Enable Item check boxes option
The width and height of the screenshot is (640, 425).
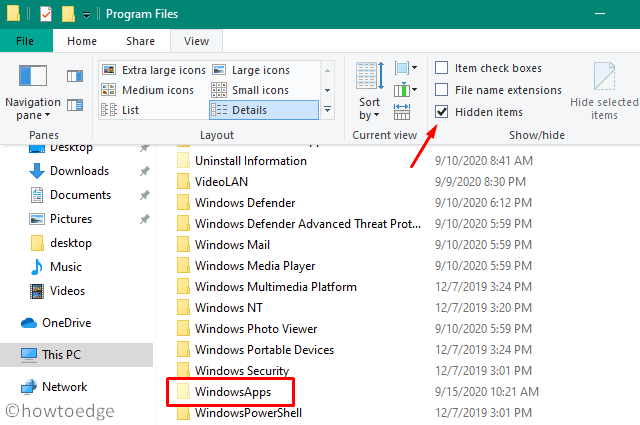point(442,68)
